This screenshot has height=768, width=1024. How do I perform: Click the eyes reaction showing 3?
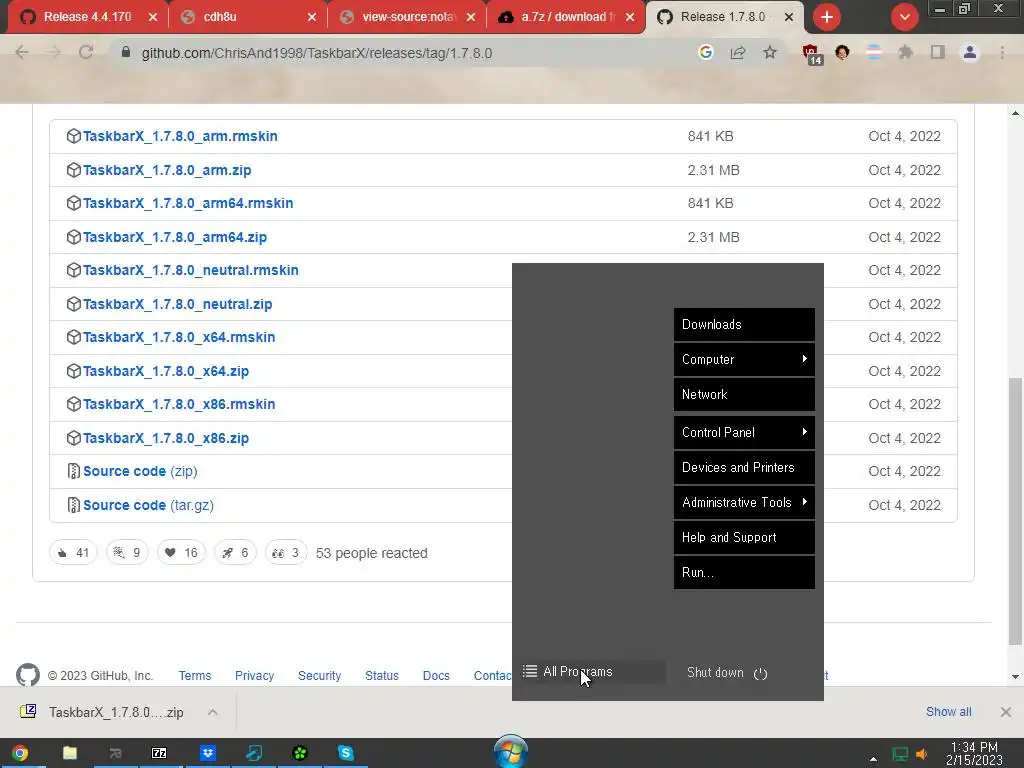click(x=286, y=552)
